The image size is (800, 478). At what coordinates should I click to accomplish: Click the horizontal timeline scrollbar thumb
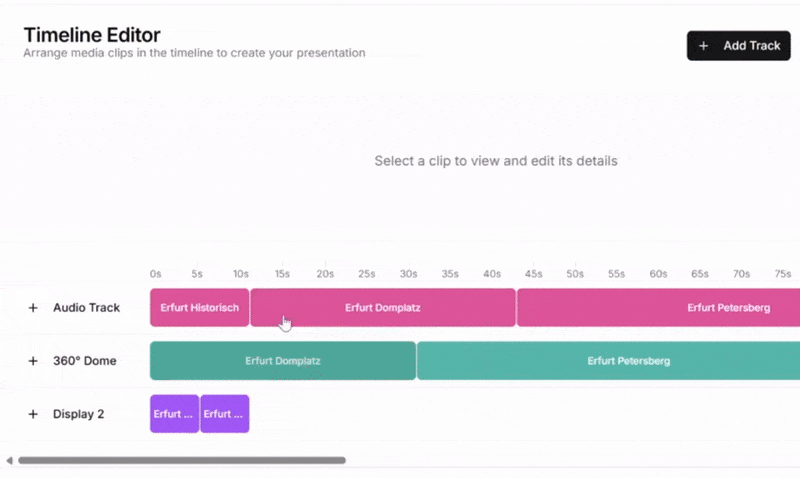[x=181, y=461]
